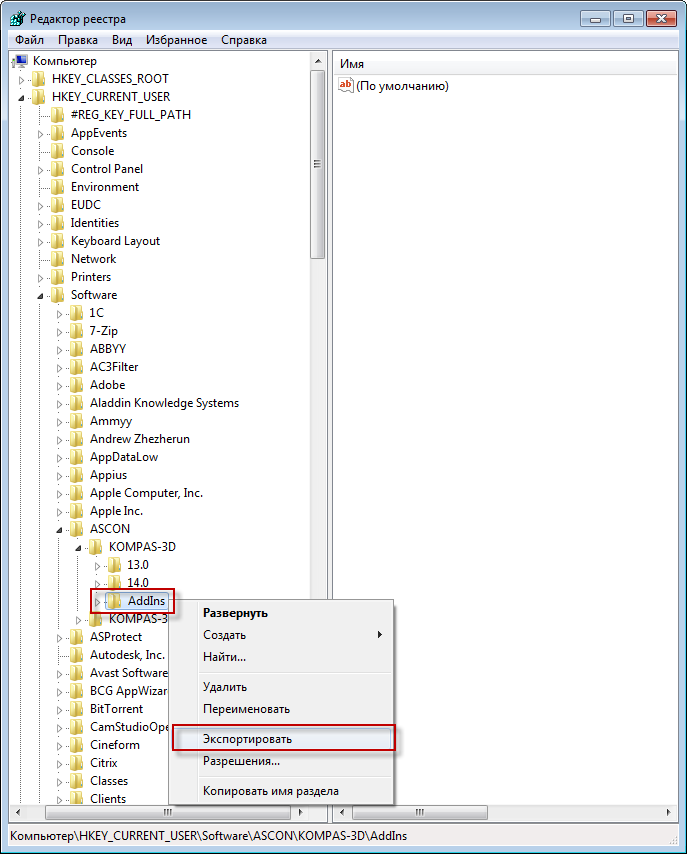The image size is (687, 854).
Task: Click tree pane horizontal scroll right arrow
Action: (x=300, y=812)
